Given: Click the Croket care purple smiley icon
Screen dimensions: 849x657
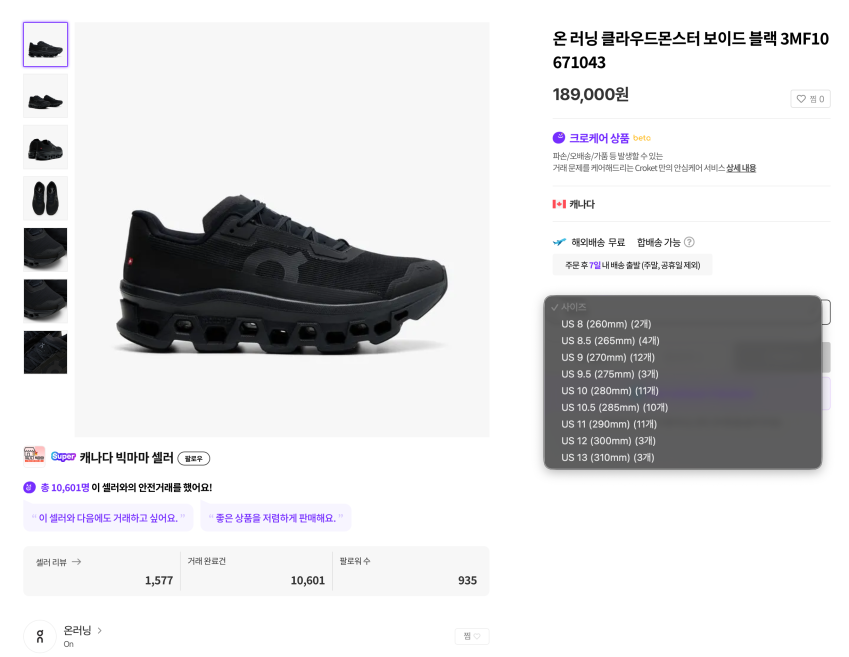Looking at the screenshot, I should click(x=559, y=138).
